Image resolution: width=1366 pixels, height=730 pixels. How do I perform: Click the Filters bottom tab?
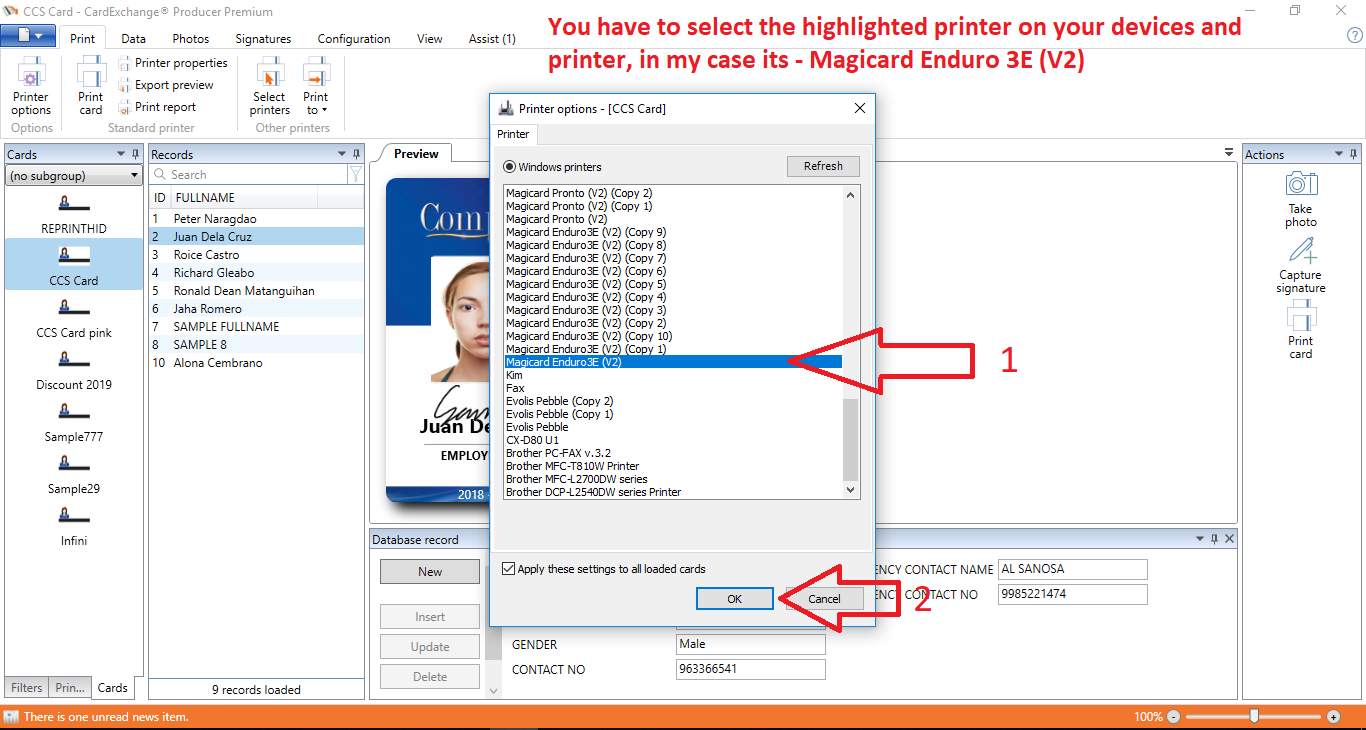tap(27, 688)
